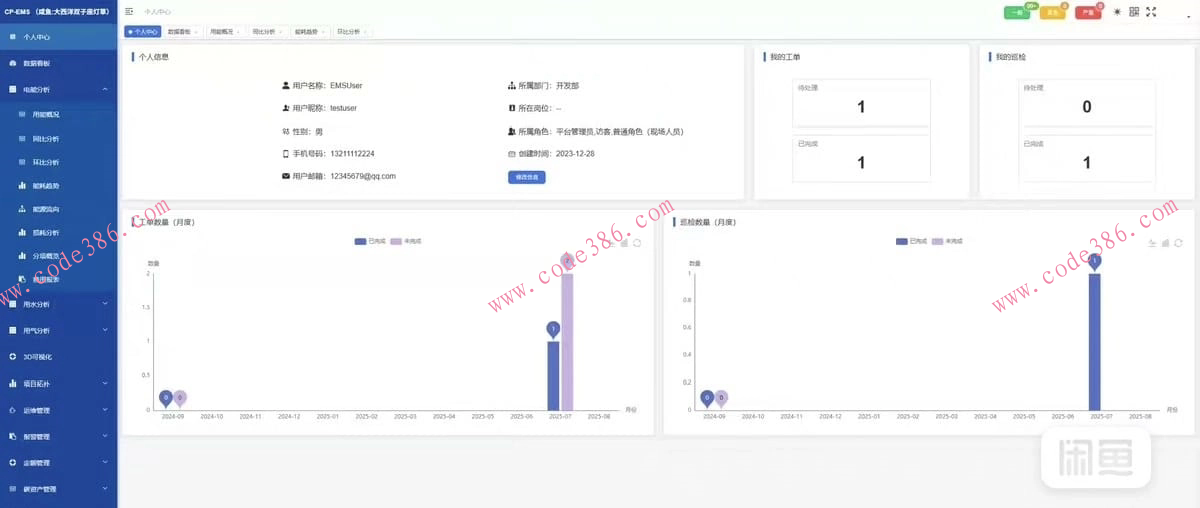
Task: Open 分项概览 sidebar submenu item
Action: click(x=58, y=256)
